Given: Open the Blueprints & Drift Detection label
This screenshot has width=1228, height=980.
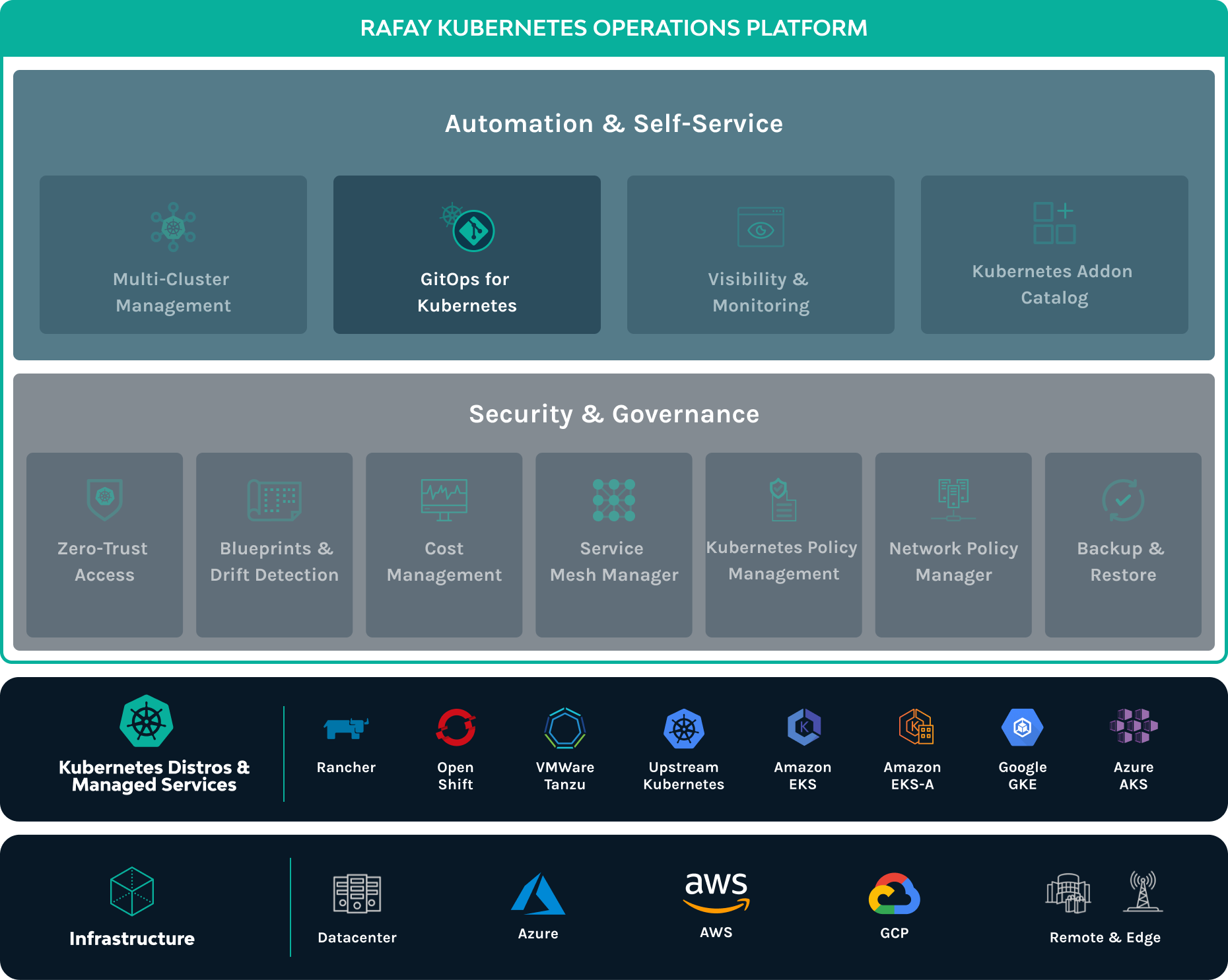Looking at the screenshot, I should click(275, 562).
